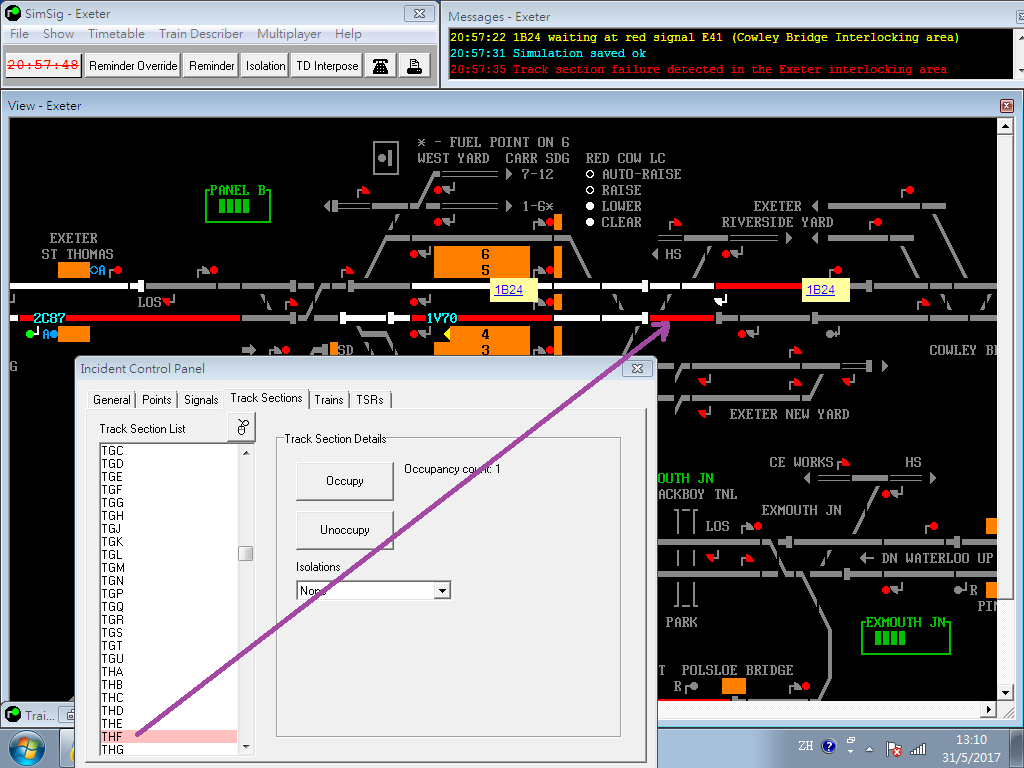Click the messages panel scroll-down arrow
The width and height of the screenshot is (1024, 768).
point(1019,70)
